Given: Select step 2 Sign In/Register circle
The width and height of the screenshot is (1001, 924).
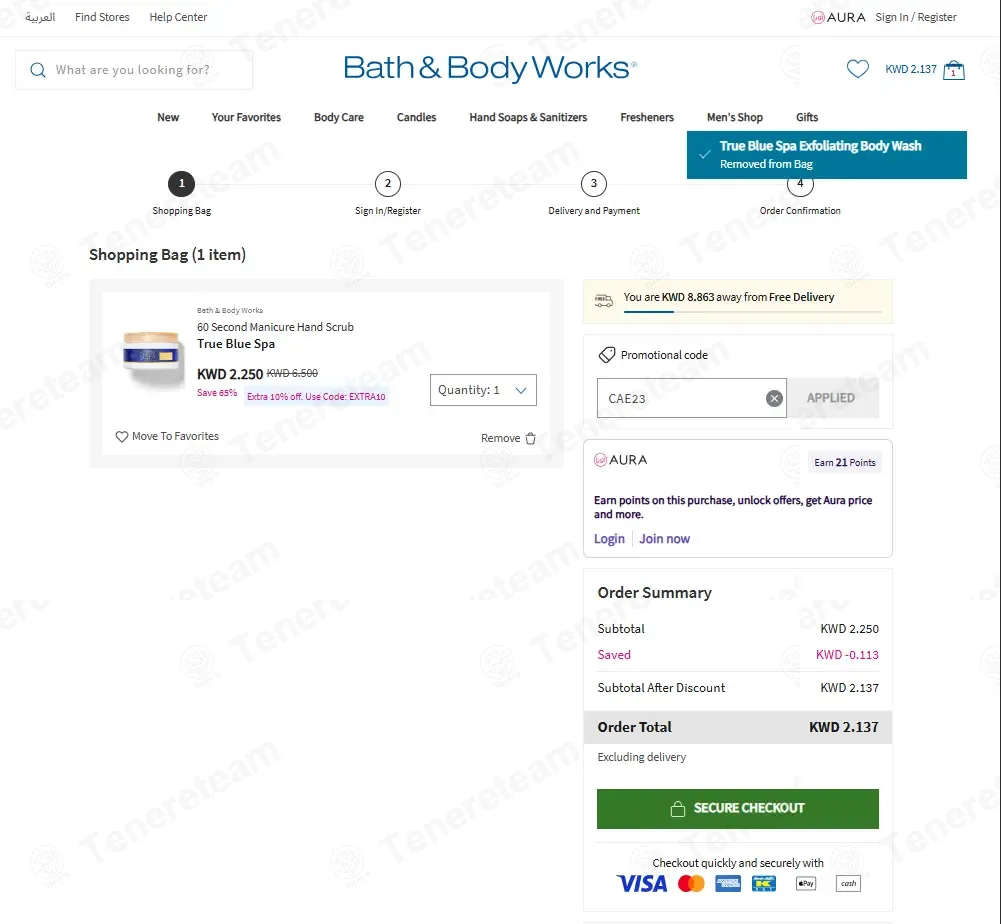Looking at the screenshot, I should pyautogui.click(x=388, y=184).
